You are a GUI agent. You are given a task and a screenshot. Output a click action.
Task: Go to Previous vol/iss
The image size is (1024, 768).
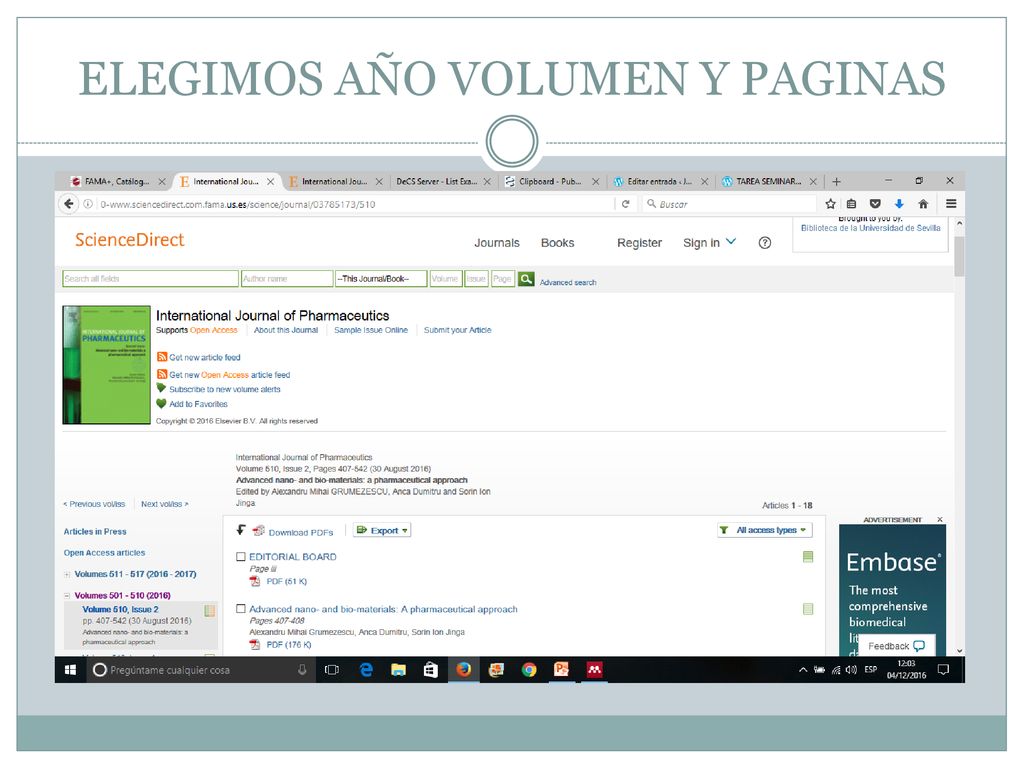93,504
